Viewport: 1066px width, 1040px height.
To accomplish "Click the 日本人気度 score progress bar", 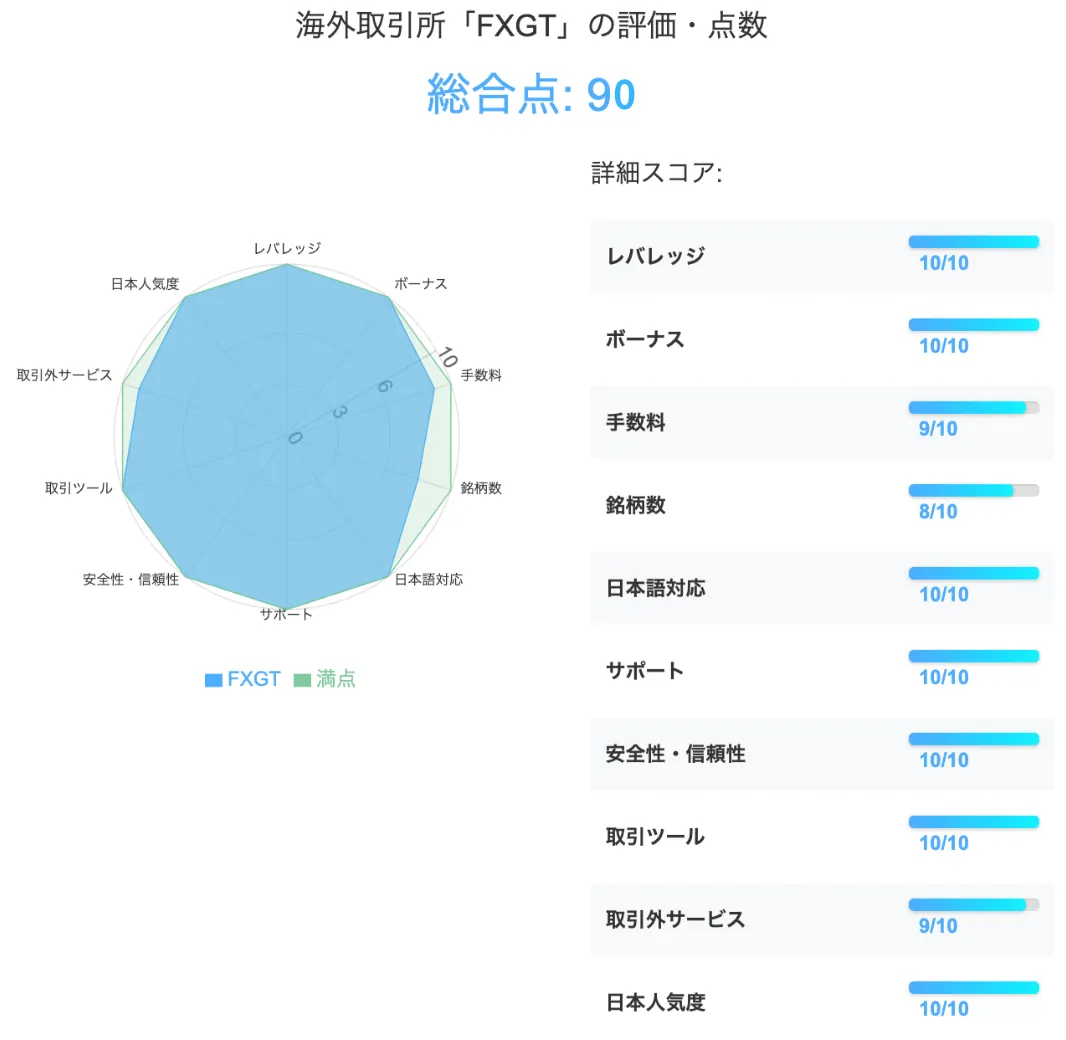I will (974, 988).
